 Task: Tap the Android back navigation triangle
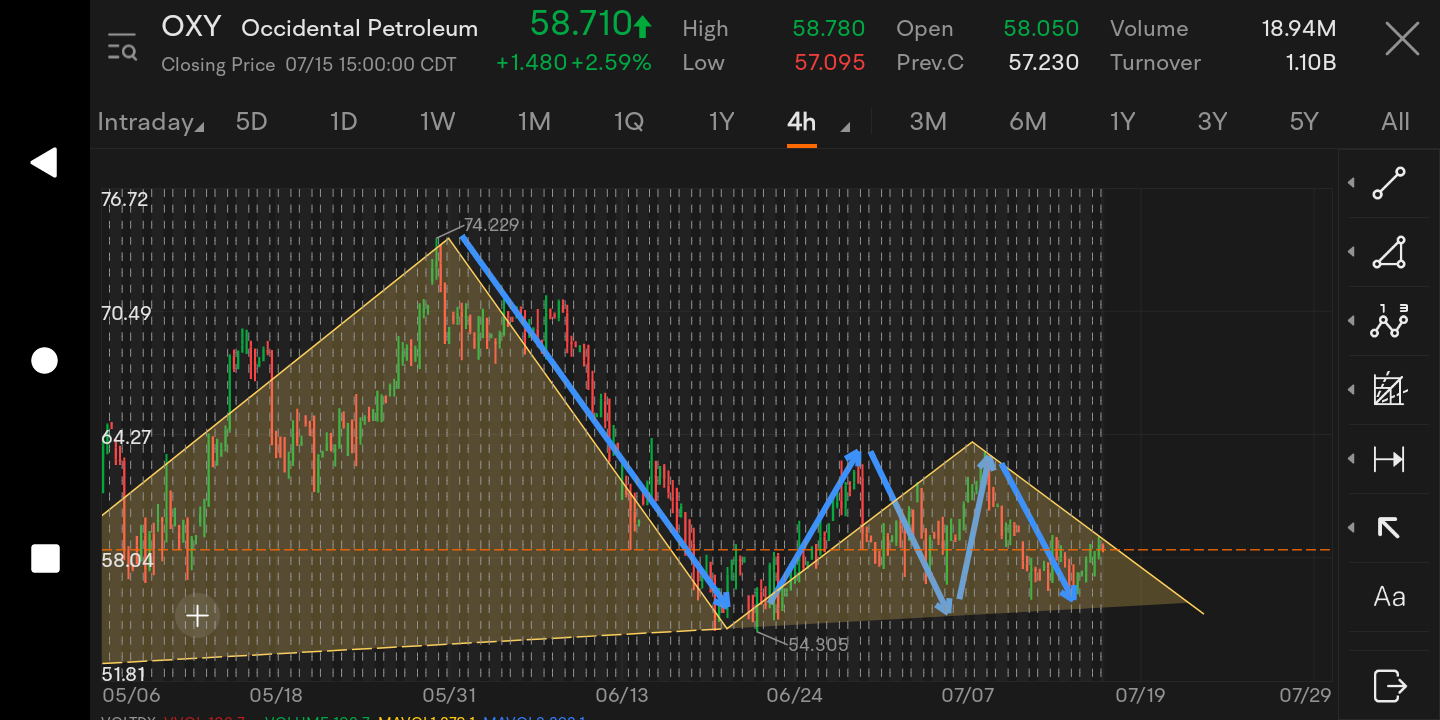click(44, 163)
